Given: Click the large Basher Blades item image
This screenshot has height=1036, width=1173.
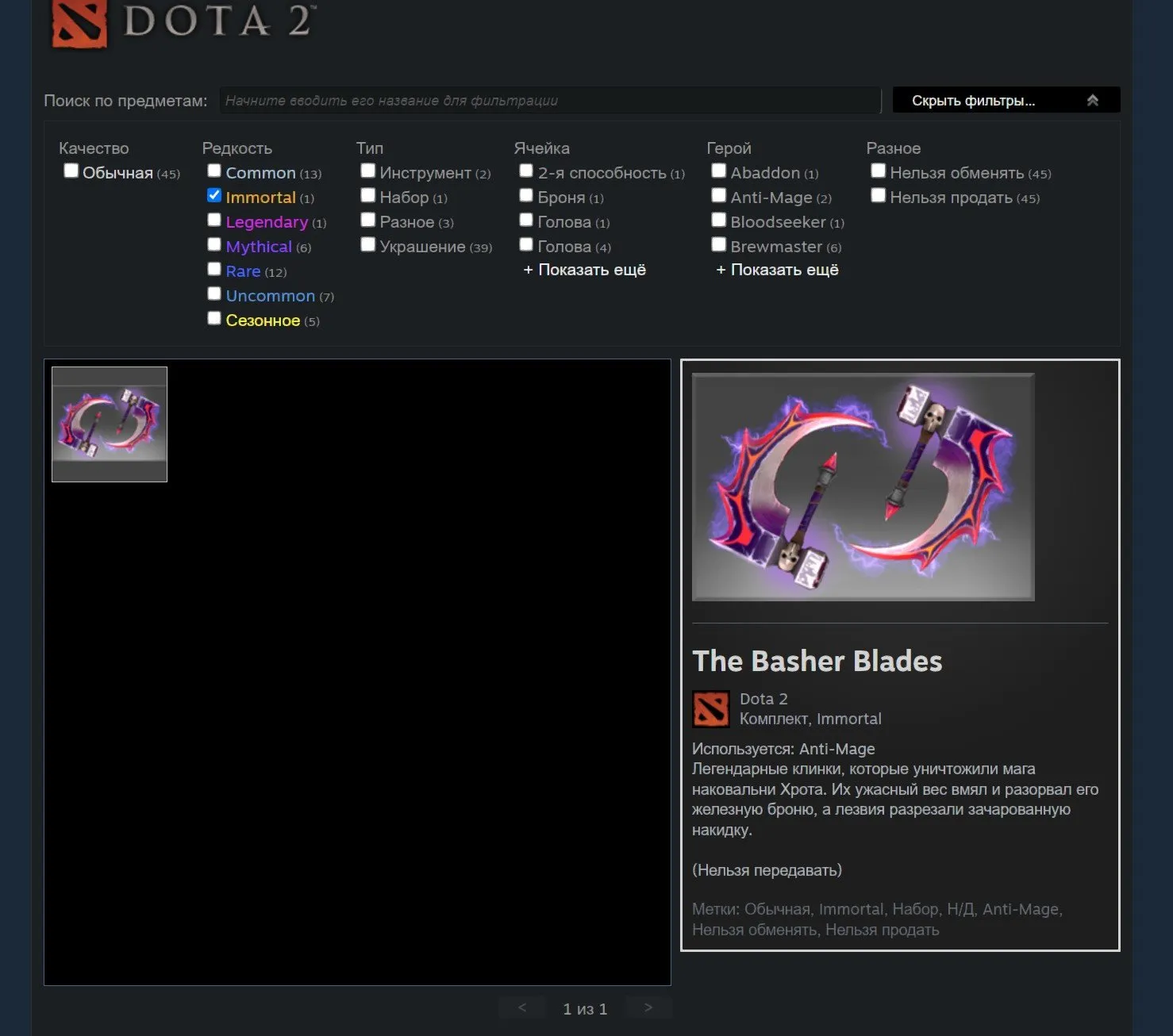Looking at the screenshot, I should [x=863, y=487].
